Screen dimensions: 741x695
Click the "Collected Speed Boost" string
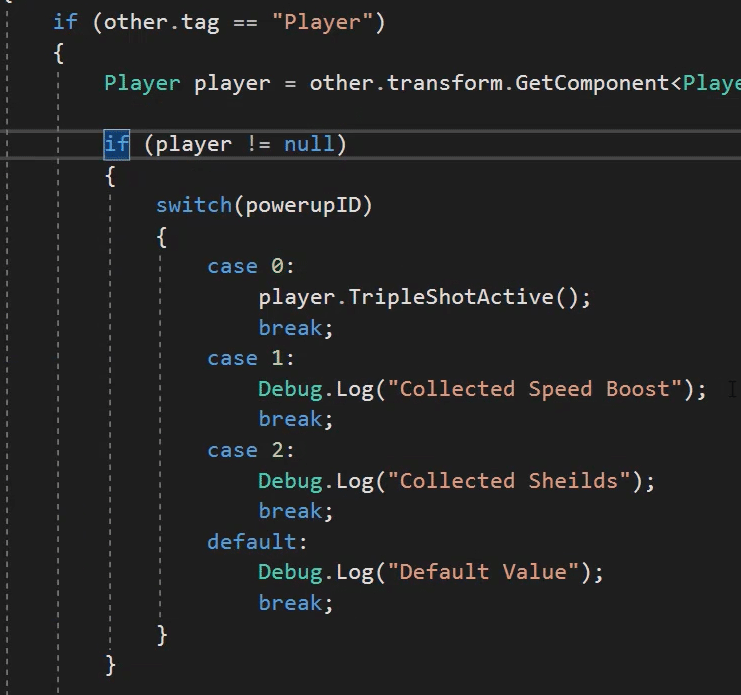(535, 389)
